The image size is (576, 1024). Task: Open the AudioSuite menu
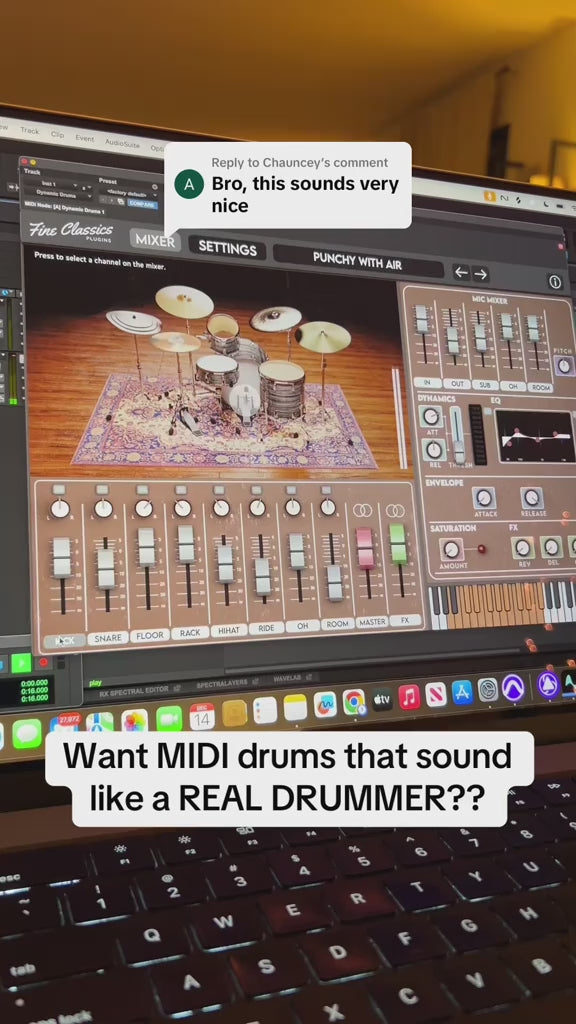point(122,144)
